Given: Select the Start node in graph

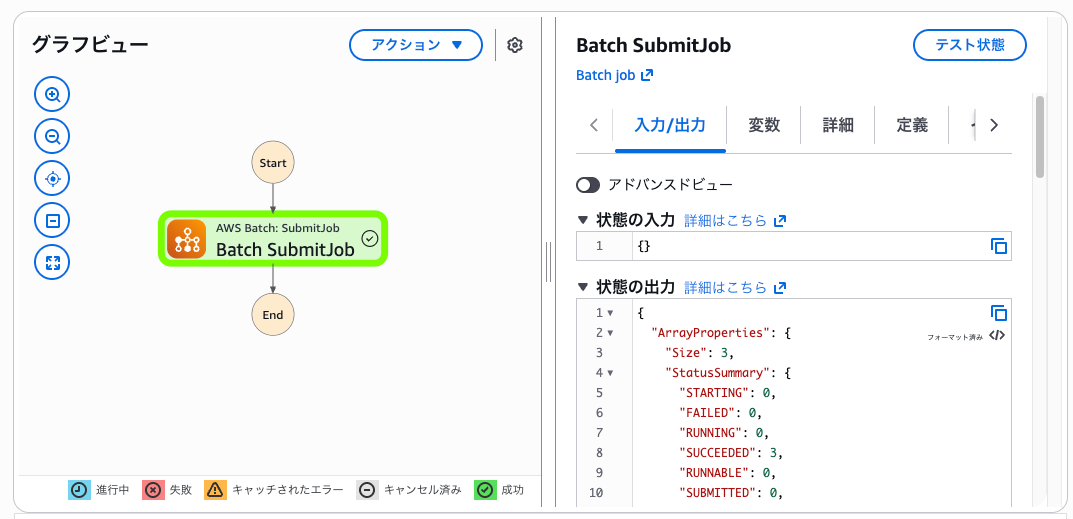Looking at the screenshot, I should (x=272, y=163).
